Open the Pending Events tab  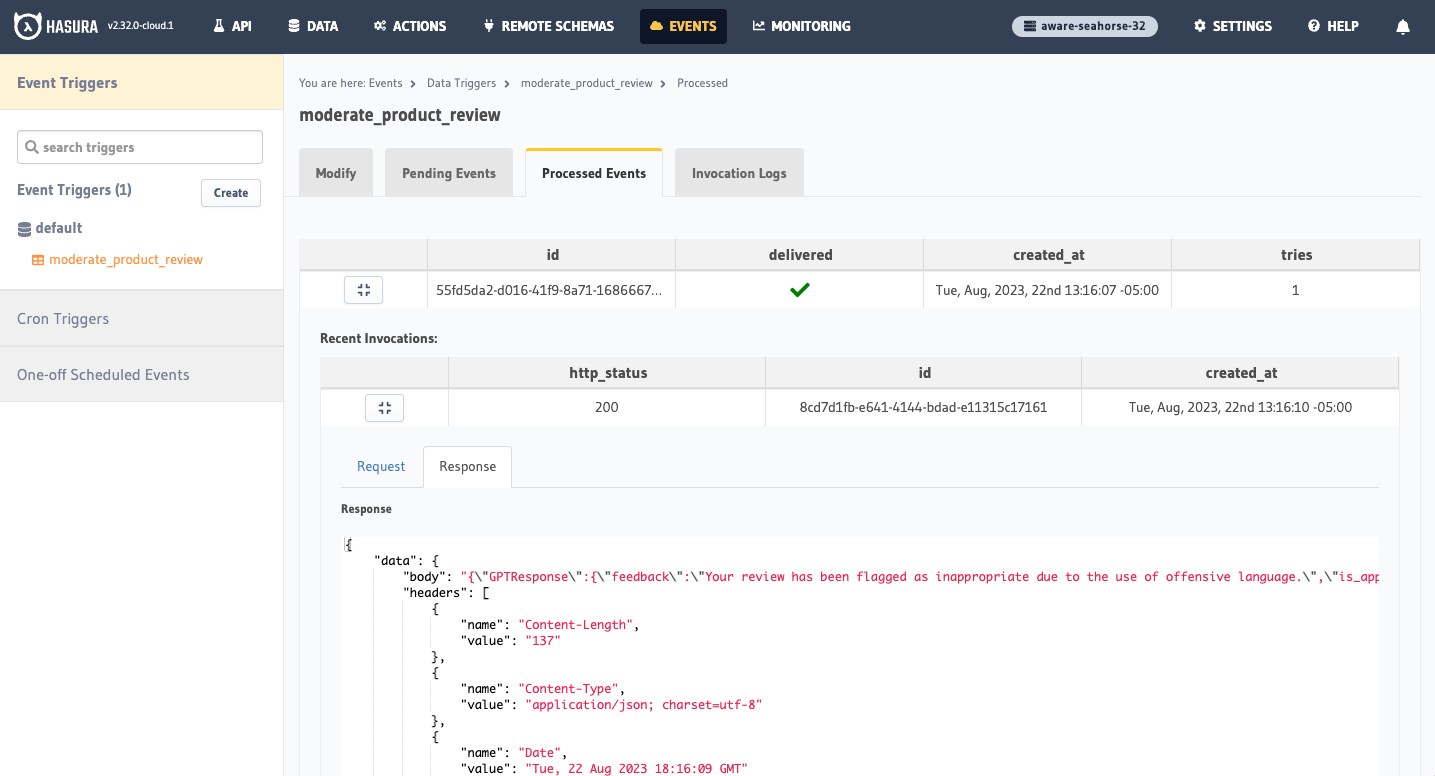[x=448, y=172]
